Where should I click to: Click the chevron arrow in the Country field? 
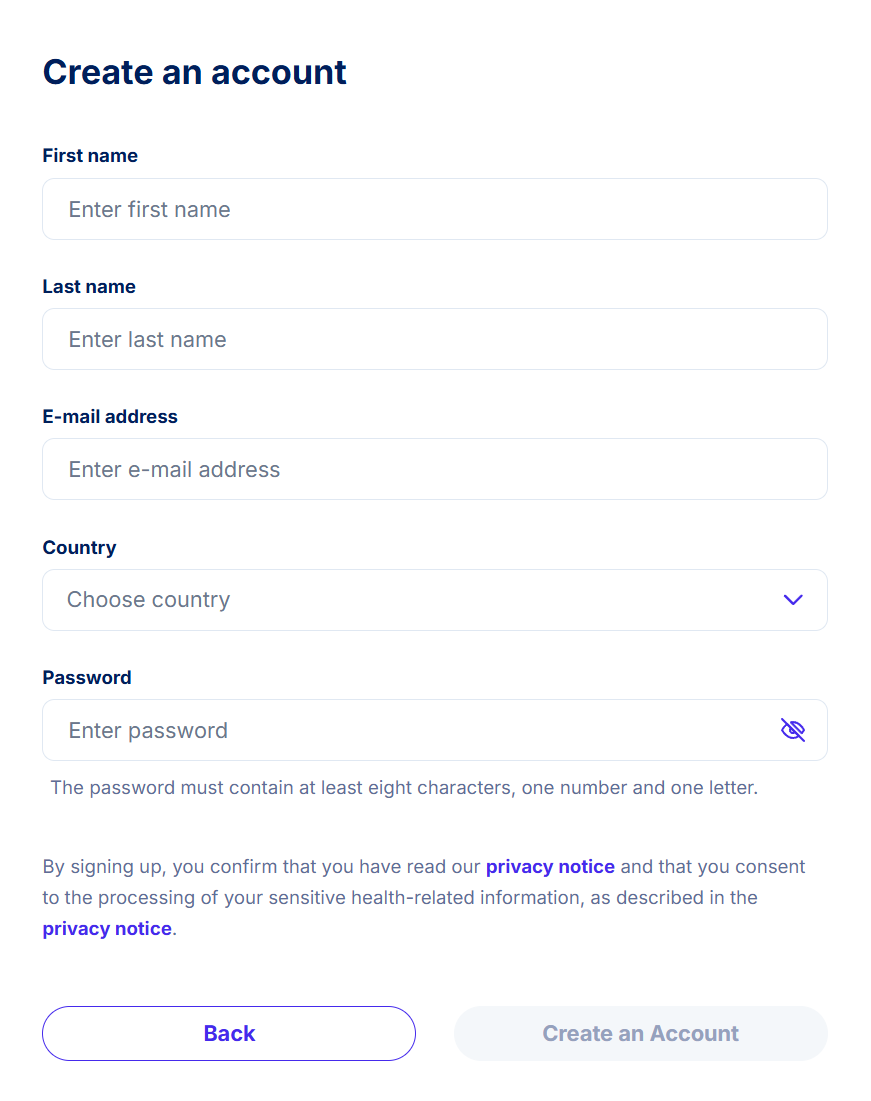793,600
